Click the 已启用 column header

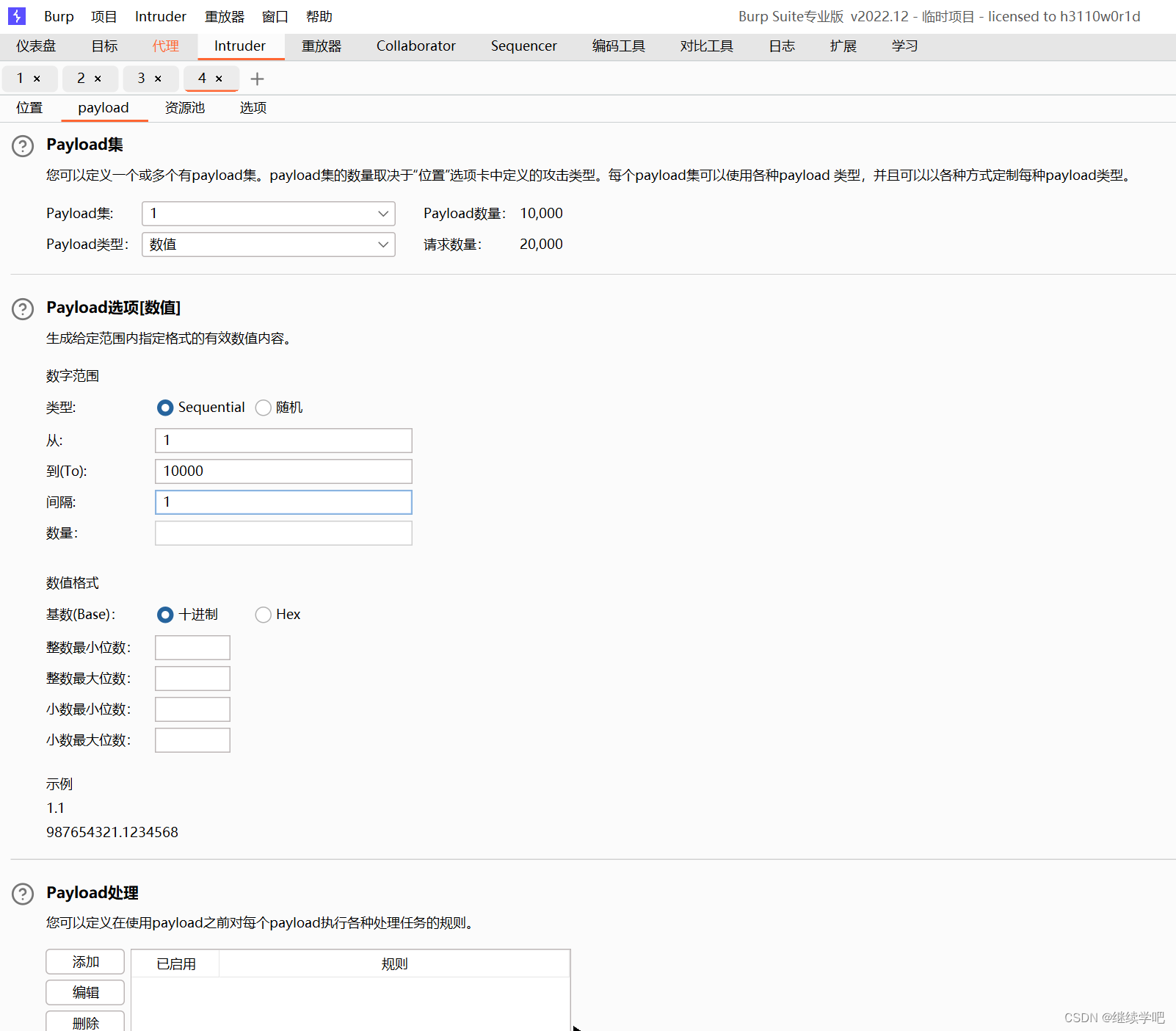click(x=176, y=964)
